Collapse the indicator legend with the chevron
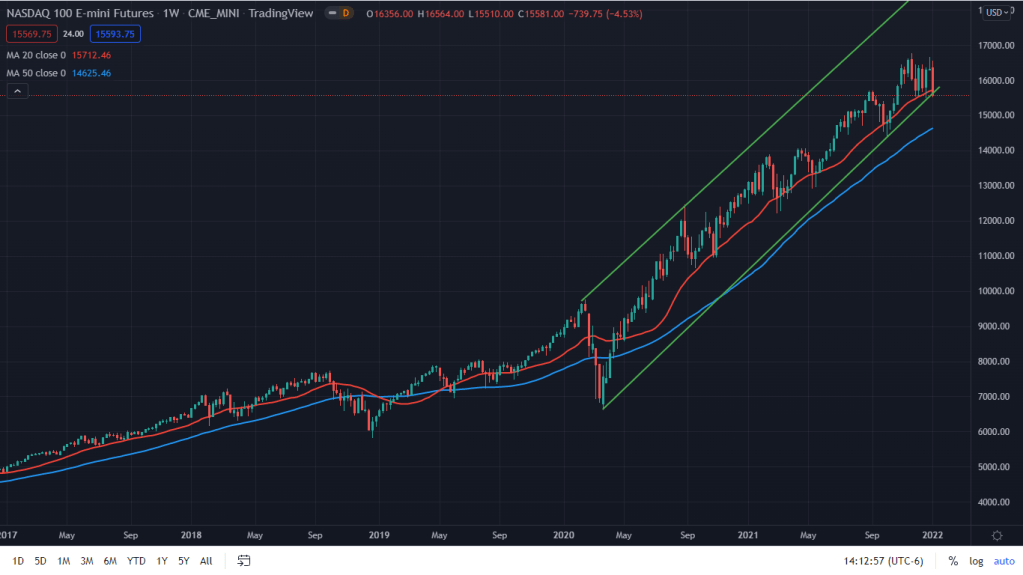The height and width of the screenshot is (575, 1023). point(16,91)
